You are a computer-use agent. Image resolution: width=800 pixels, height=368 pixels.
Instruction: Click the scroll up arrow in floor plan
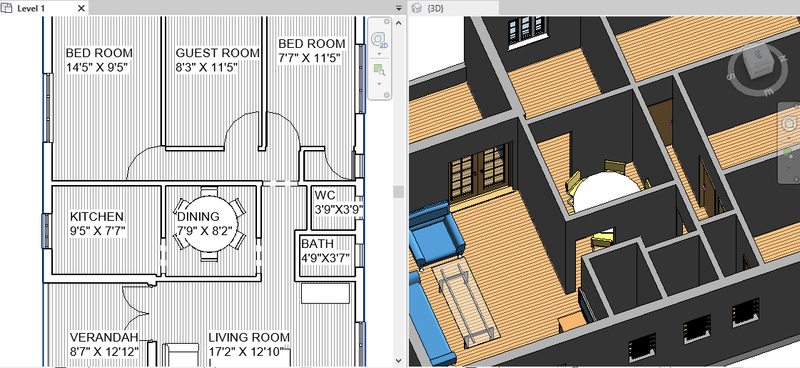click(398, 23)
